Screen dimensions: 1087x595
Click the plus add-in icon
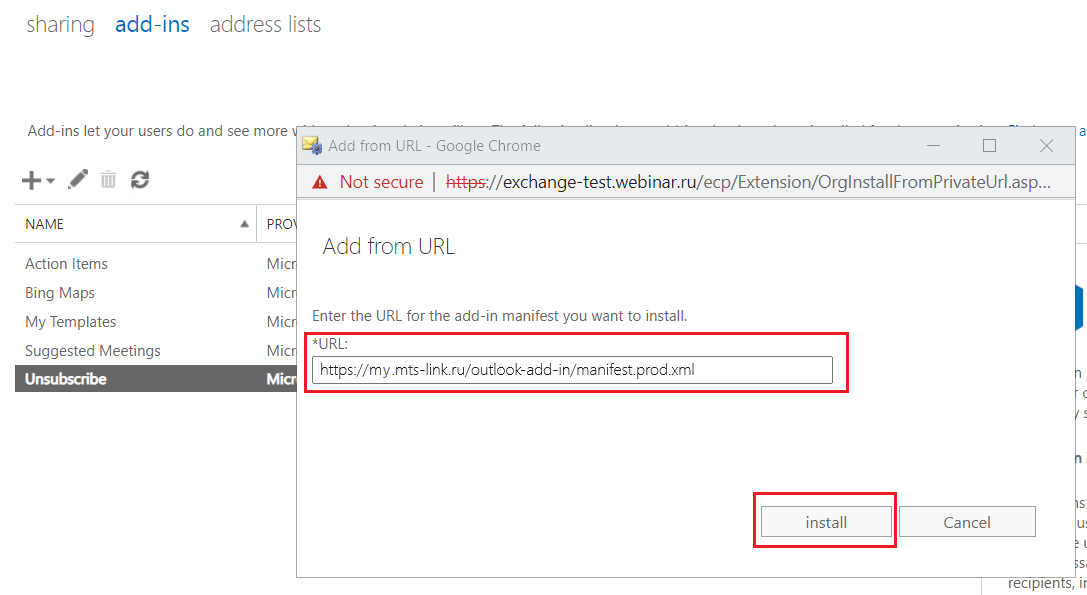[31, 180]
